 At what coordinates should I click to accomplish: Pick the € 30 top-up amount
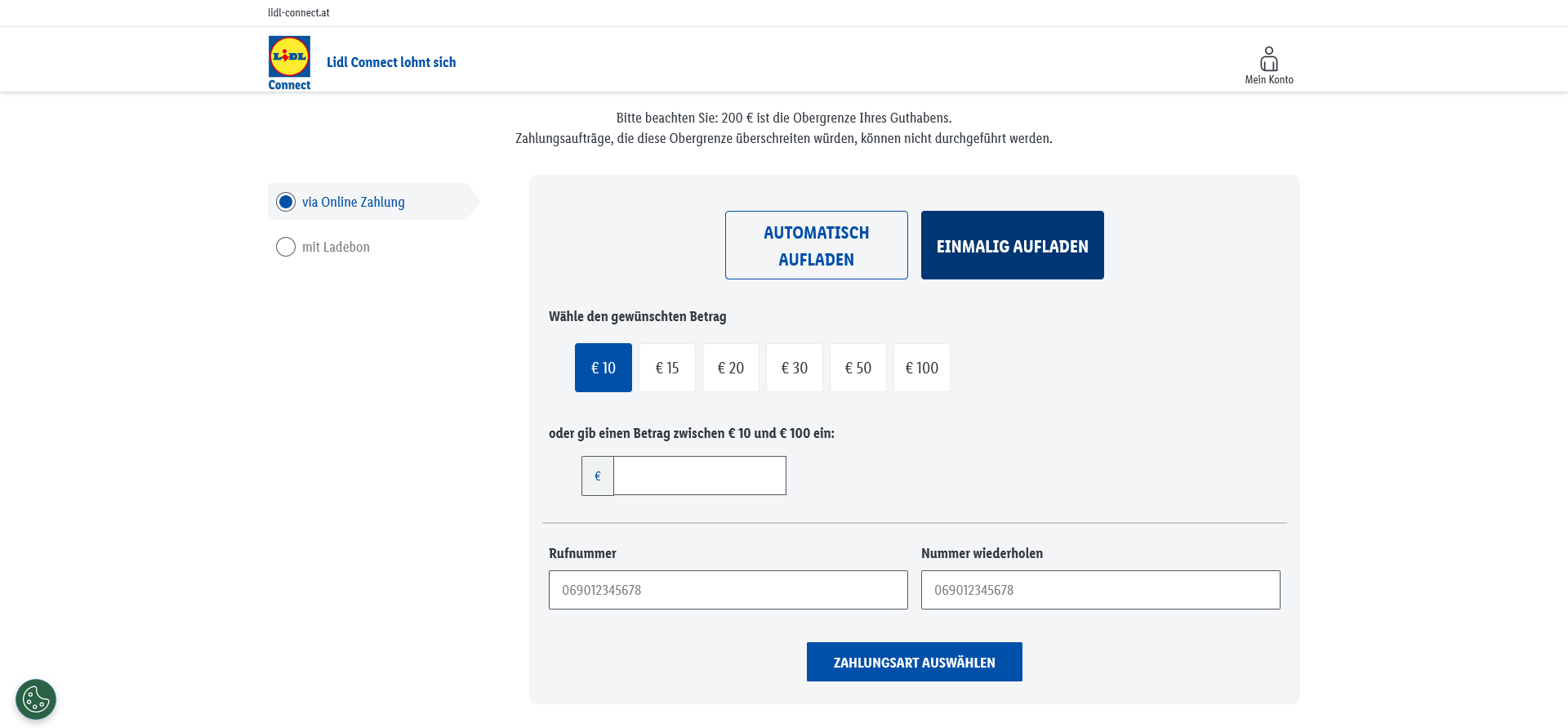pos(795,368)
